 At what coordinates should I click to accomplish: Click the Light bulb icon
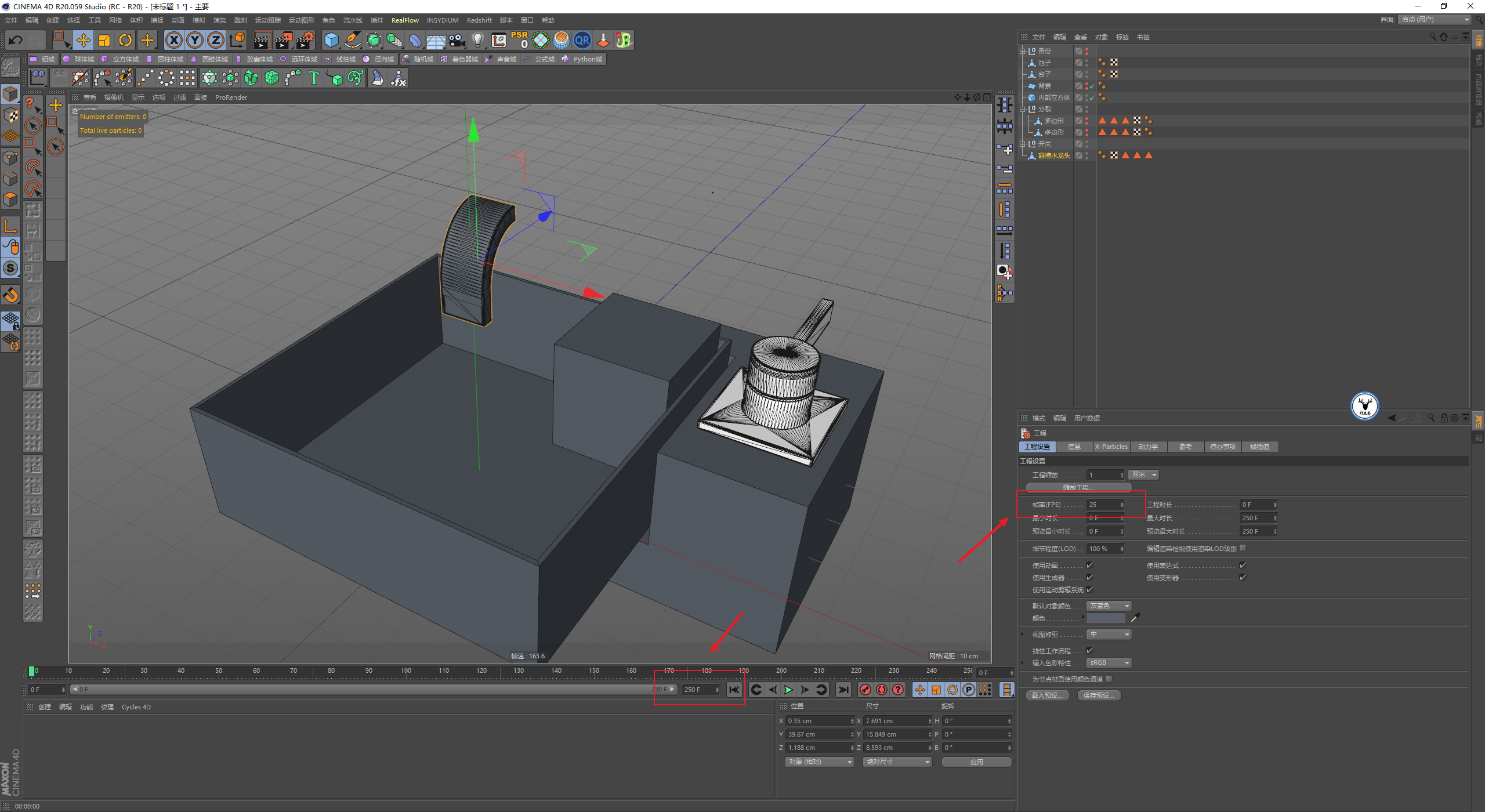[477, 40]
